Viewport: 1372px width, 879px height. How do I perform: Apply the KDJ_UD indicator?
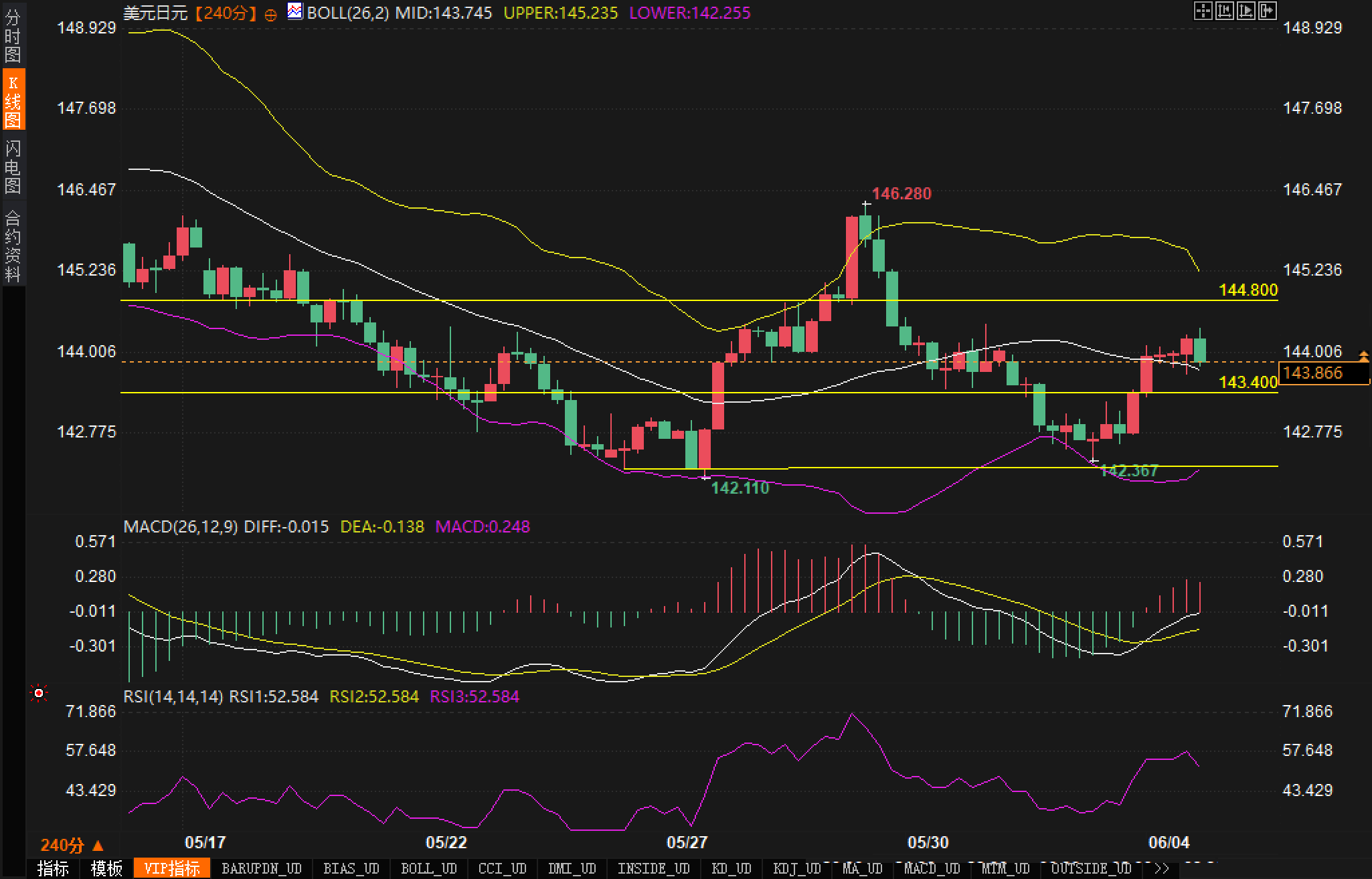796,868
